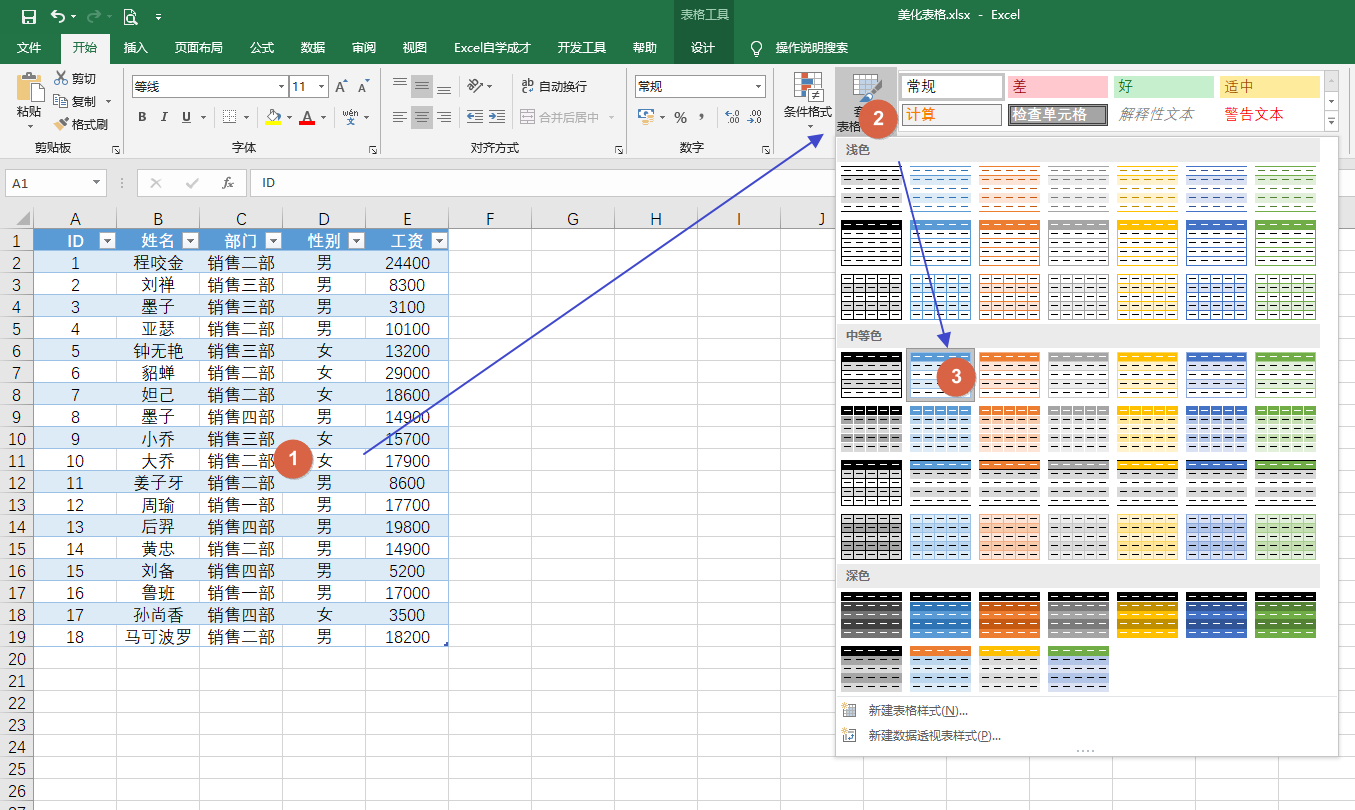
Task: Open the filter dropdown on the 姓名 header
Action: 190,241
